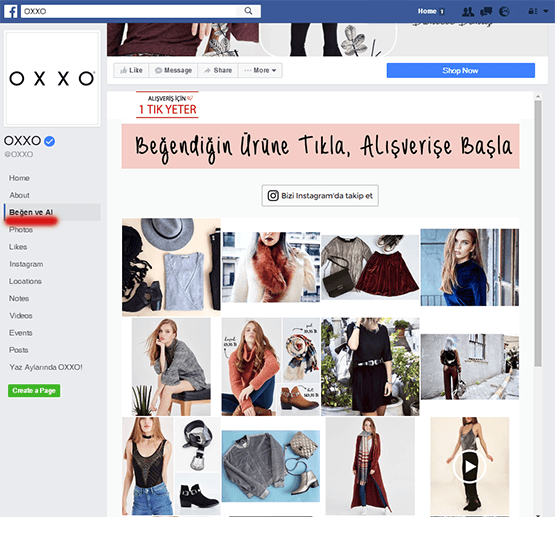Open photo of model in blue velvet top

click(470, 267)
